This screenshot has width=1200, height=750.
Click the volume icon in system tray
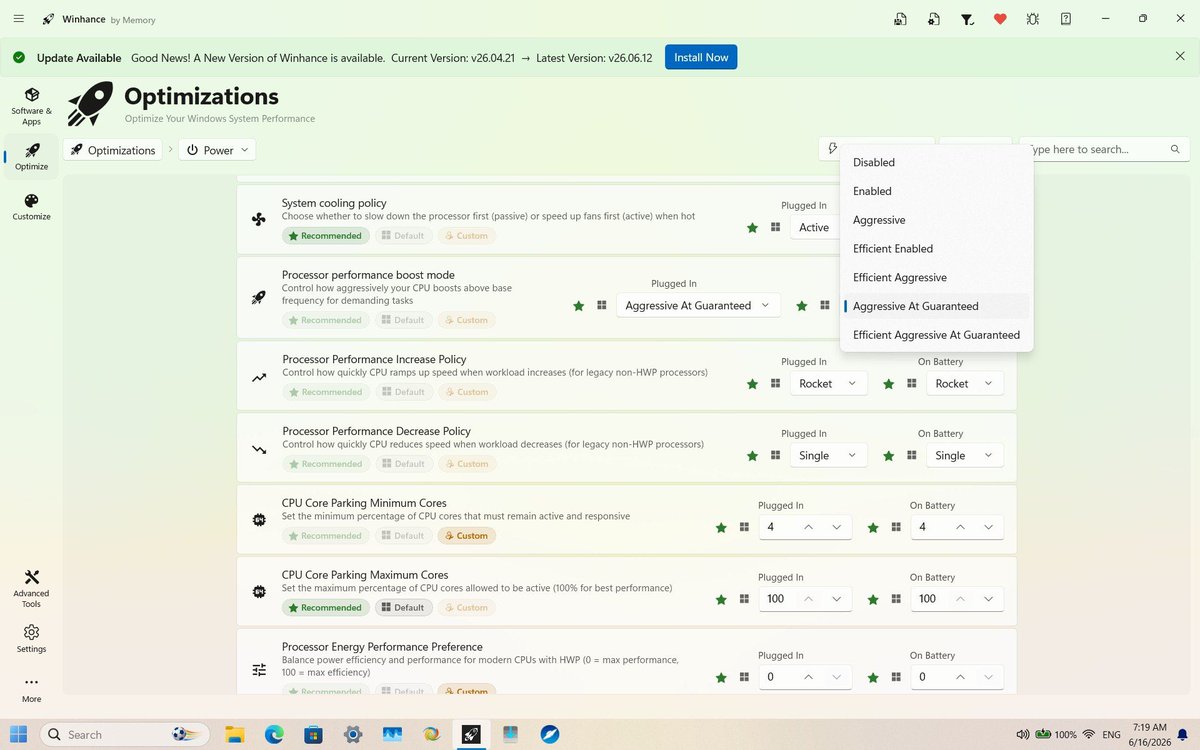tap(1022, 734)
